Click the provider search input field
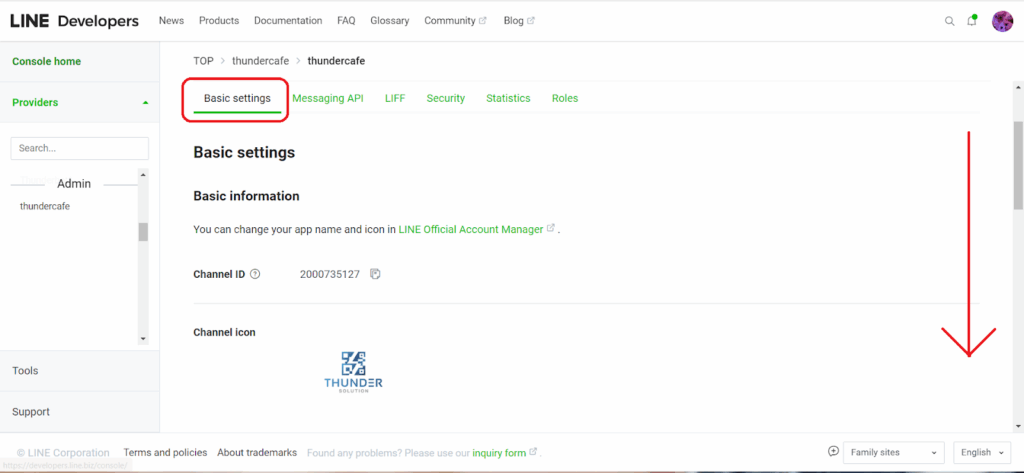This screenshot has width=1024, height=473. 79,148
